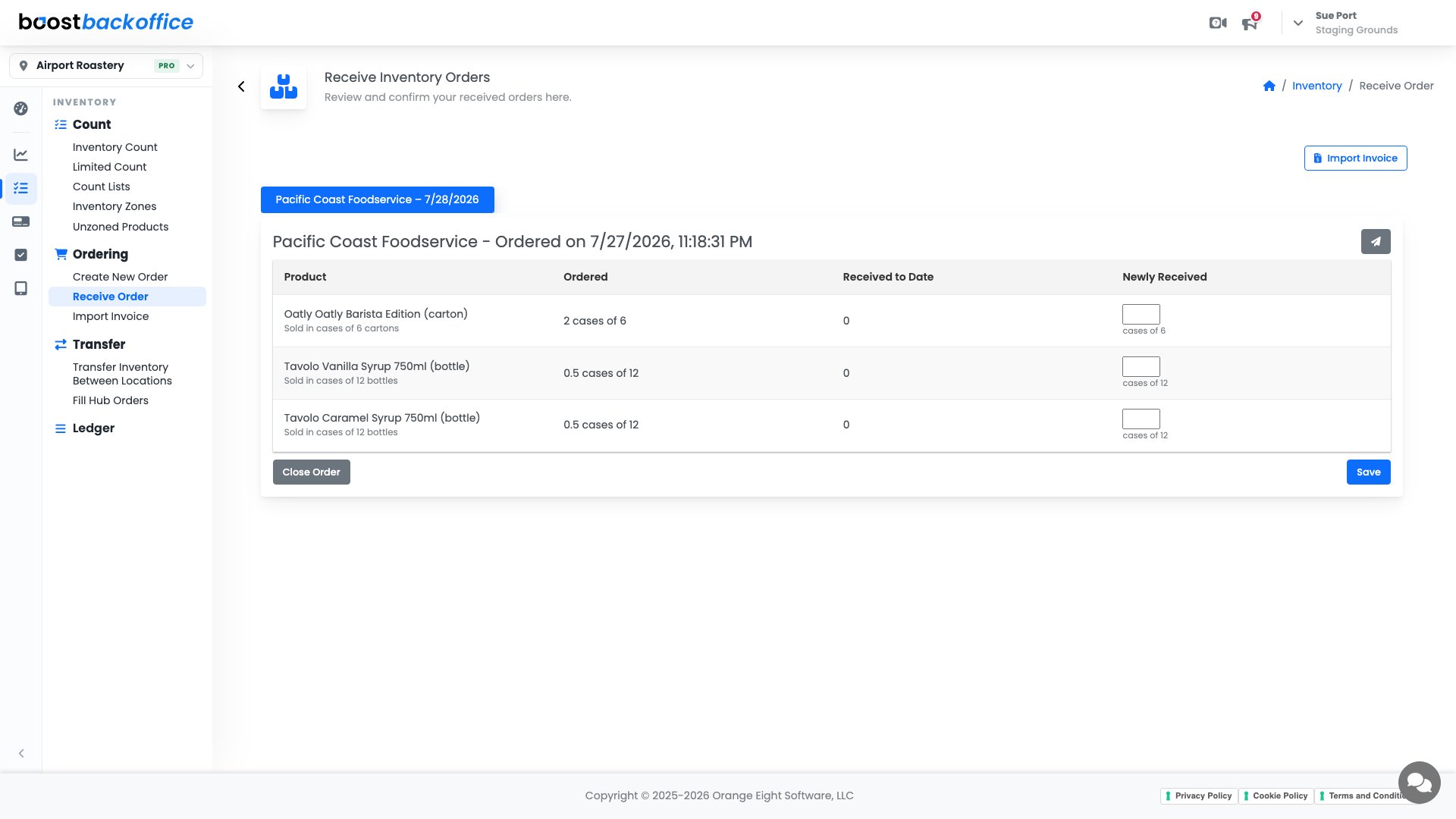Open the Cookie Policy link
This screenshot has width=1456, height=819.
click(x=1276, y=795)
